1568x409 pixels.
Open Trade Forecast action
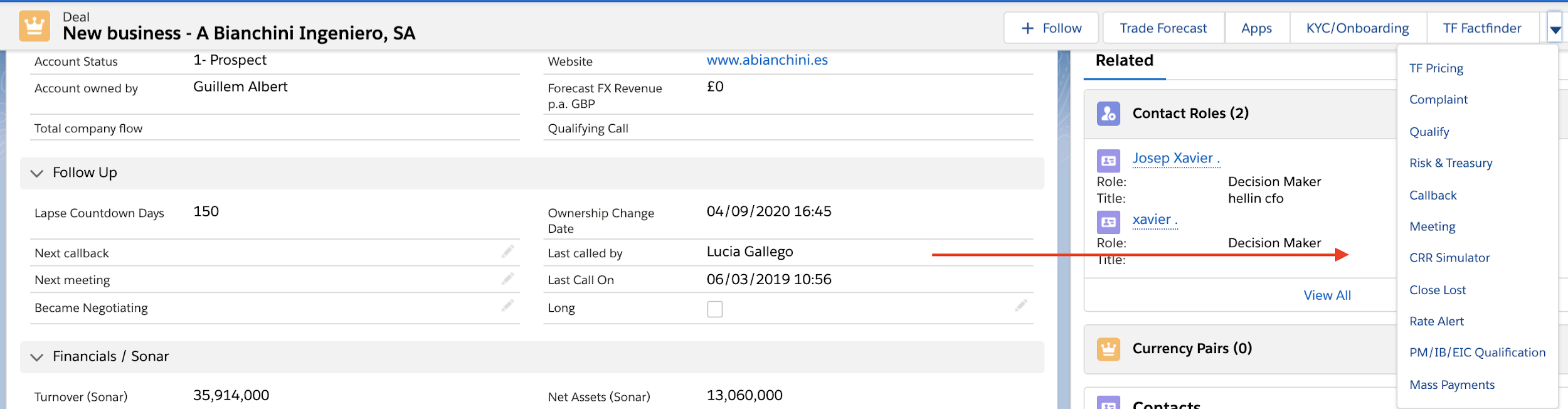(1163, 28)
